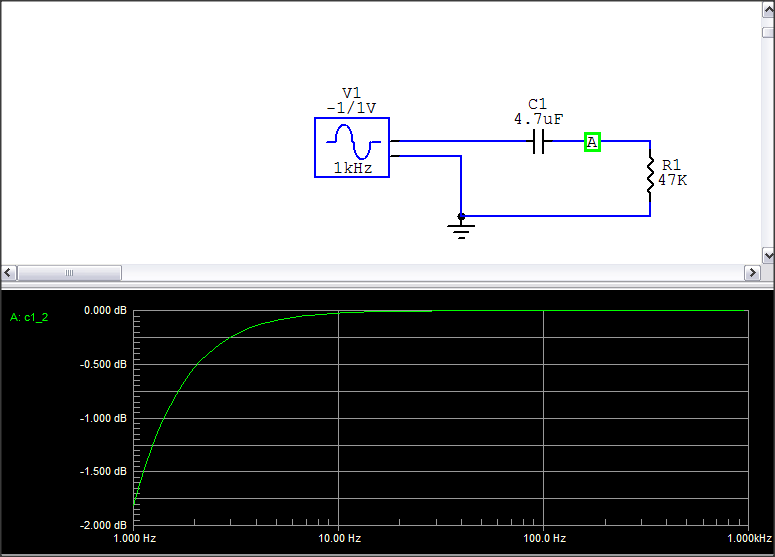
Task: Click the horizontal scrollbar thumb
Action: (x=69, y=272)
